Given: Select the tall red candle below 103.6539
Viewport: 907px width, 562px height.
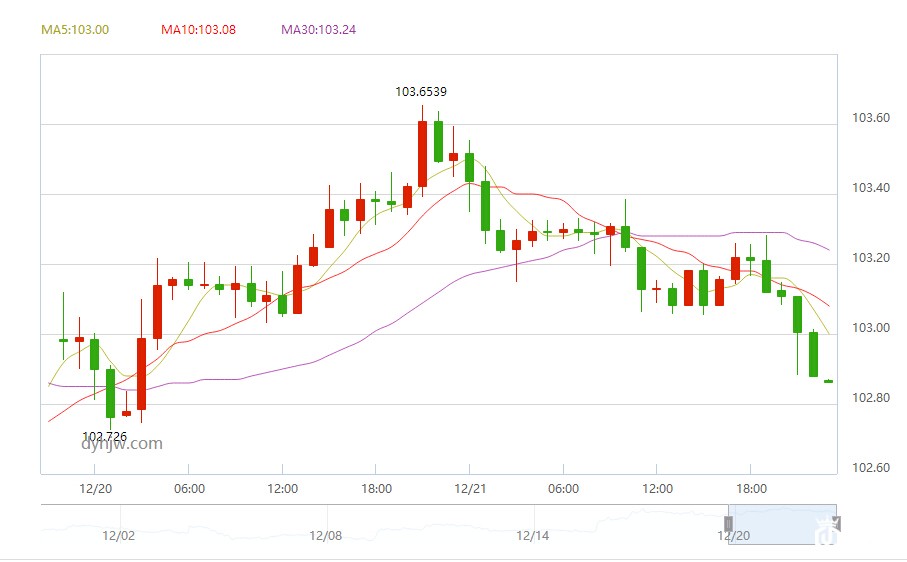Looking at the screenshot, I should [422, 153].
